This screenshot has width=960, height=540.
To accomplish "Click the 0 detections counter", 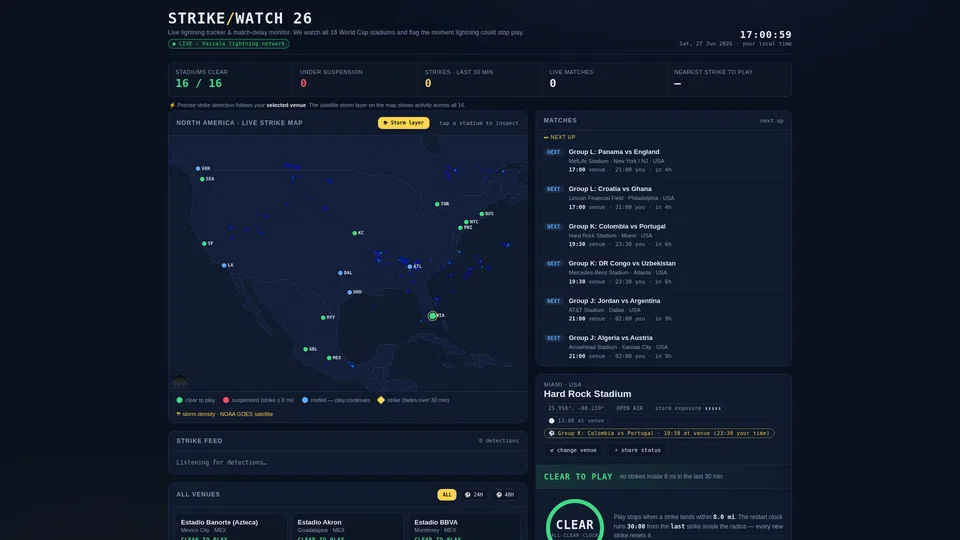I will (x=498, y=441).
